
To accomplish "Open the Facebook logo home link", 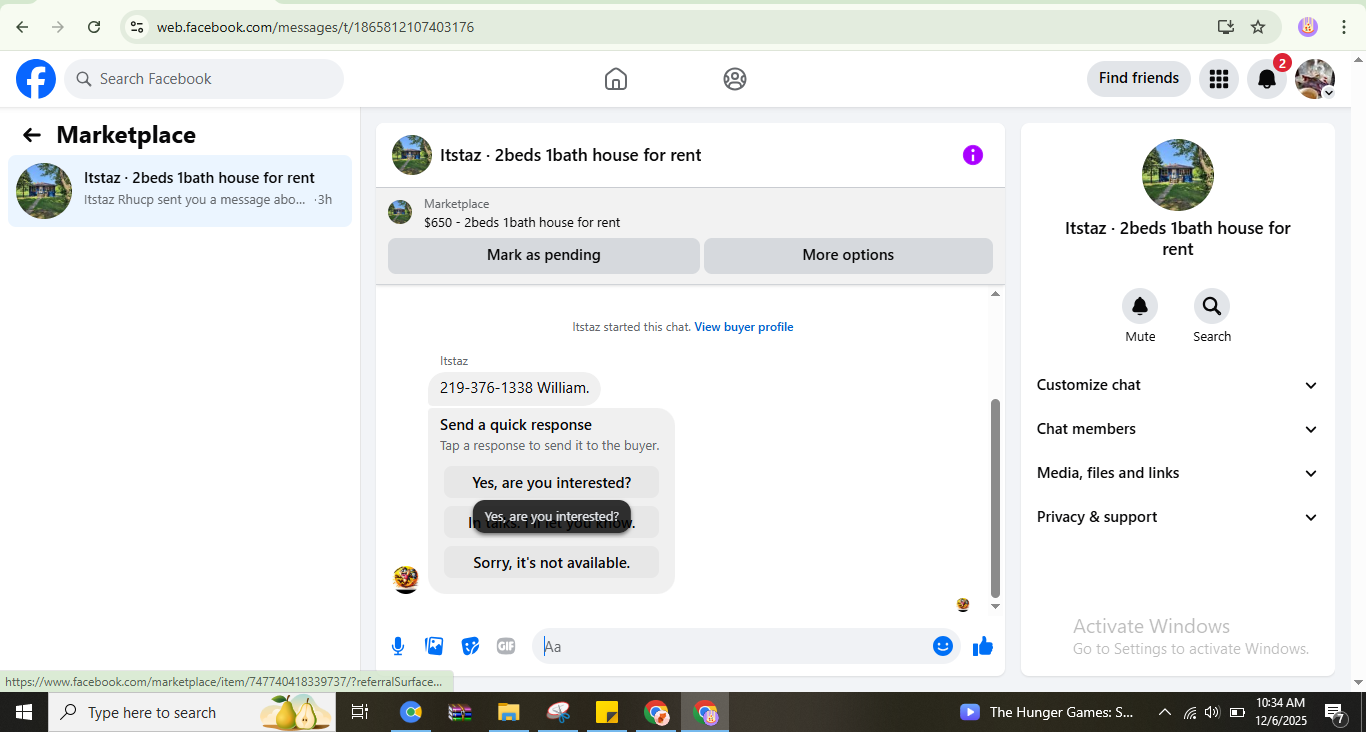I will coord(36,79).
